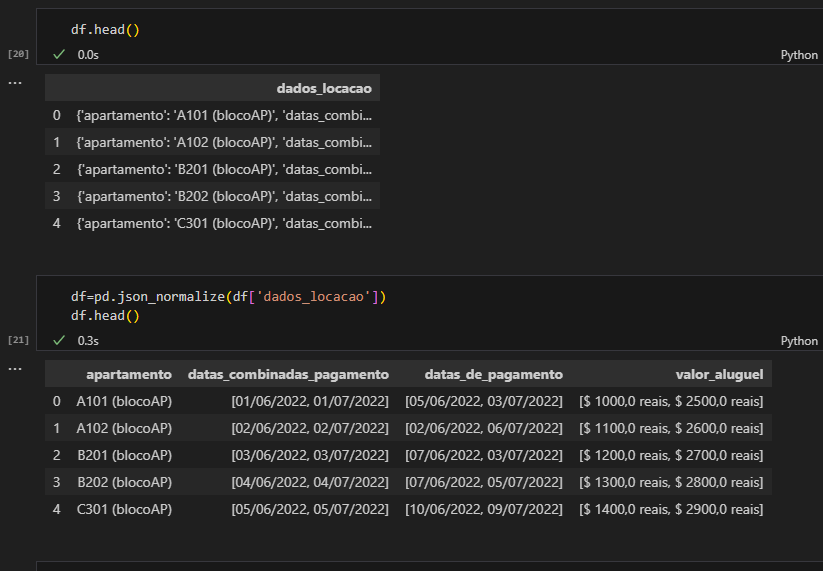Click the [$ 1100,0 reais, $ 2600,0 reais] cell
This screenshot has width=823, height=571.
pyautogui.click(x=671, y=428)
